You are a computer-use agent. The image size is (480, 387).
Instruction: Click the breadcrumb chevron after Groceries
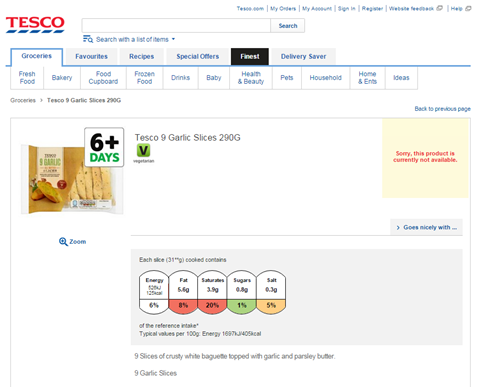(41, 100)
